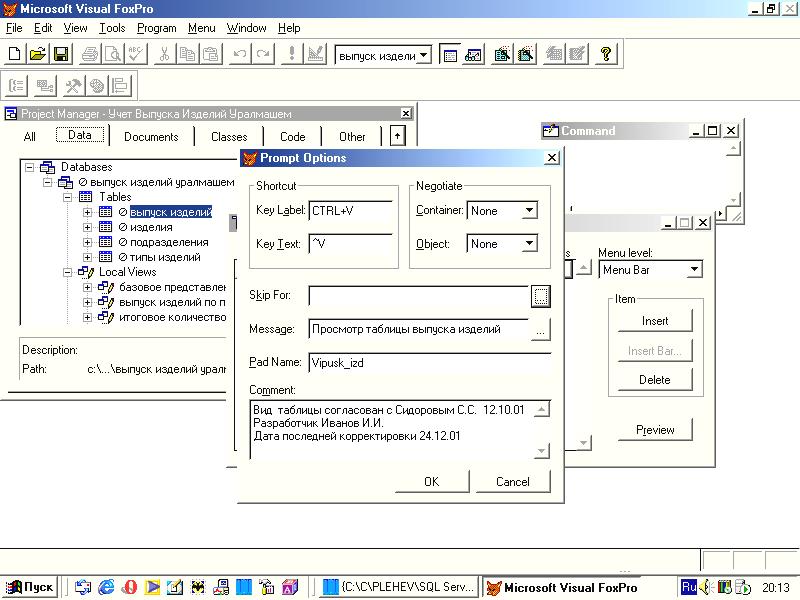Collapse the Local Views tree node
800x600 pixels.
[67, 272]
